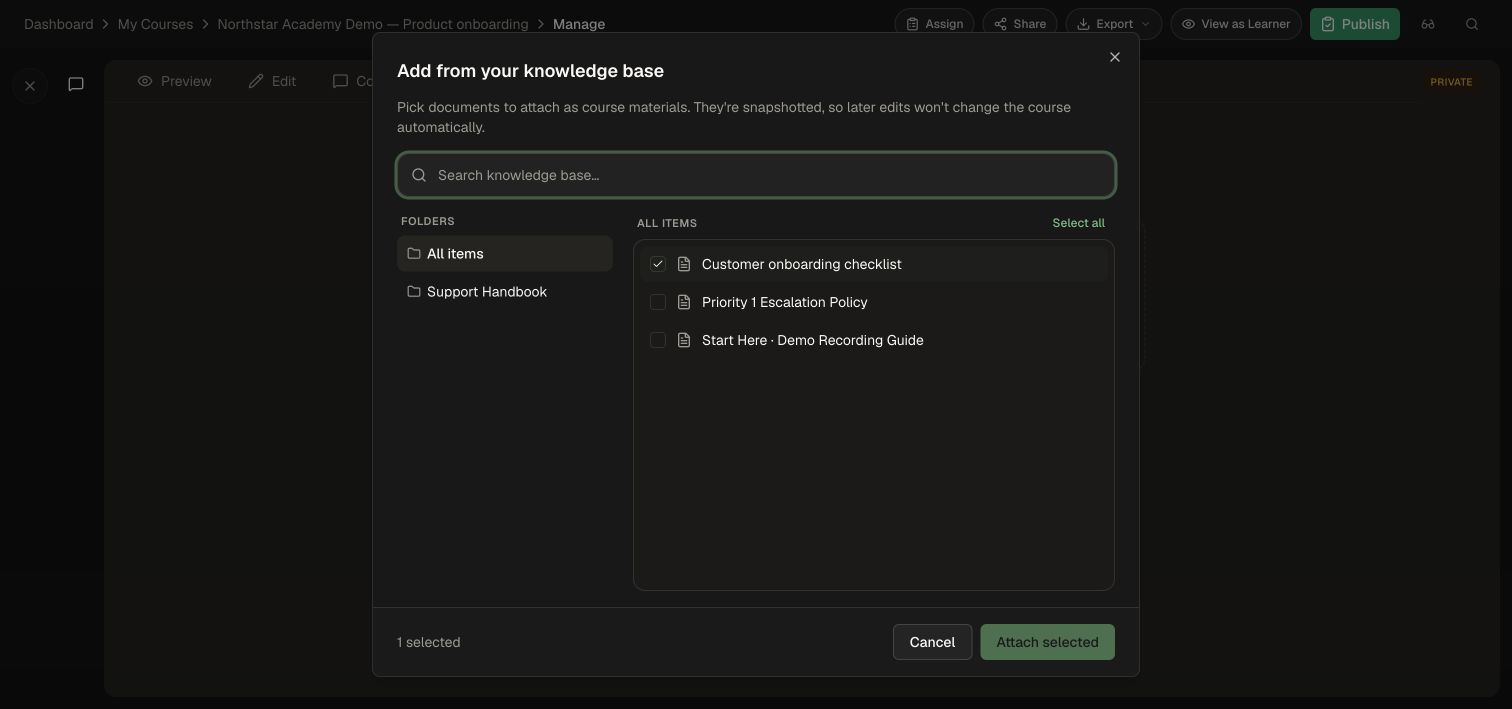Uncheck Customer onboarding checklist

coord(658,264)
